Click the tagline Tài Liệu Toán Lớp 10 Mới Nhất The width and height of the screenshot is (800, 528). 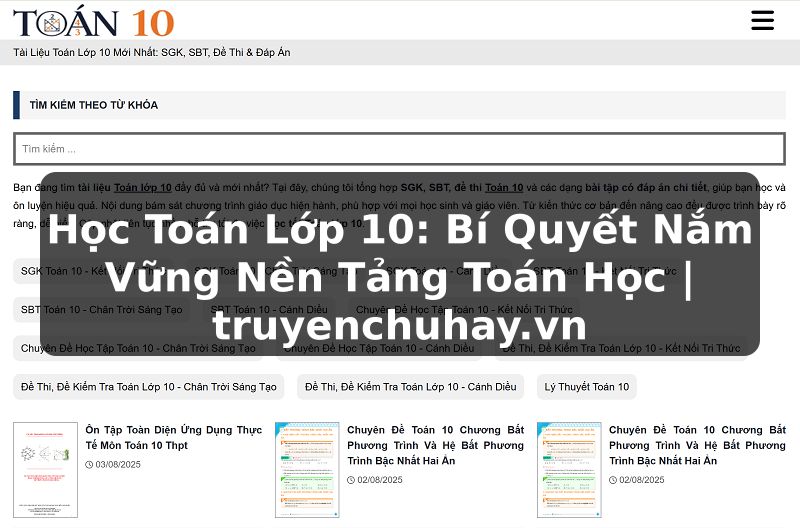152,52
